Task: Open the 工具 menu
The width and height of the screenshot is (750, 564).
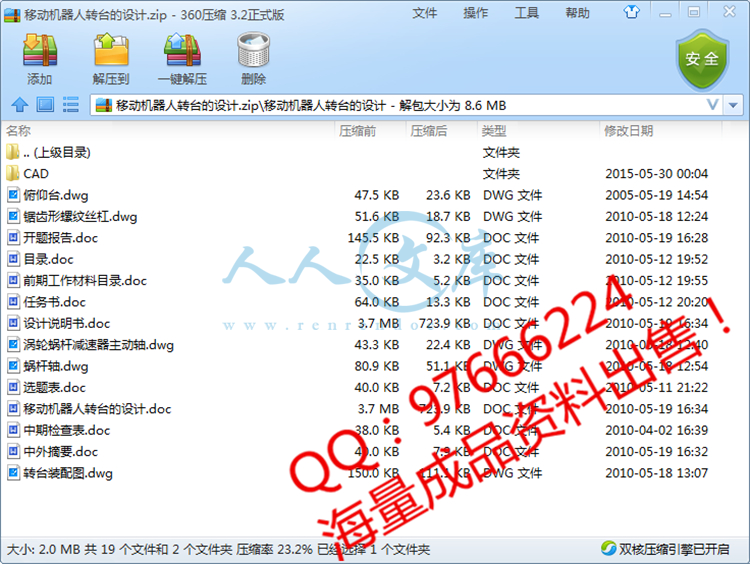Action: click(527, 13)
